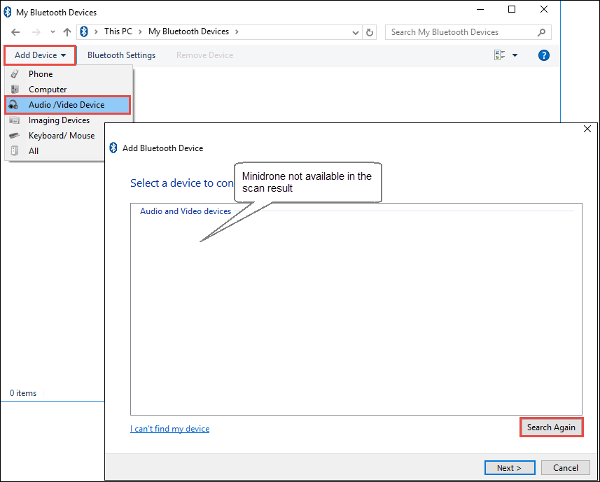Open the view options dropdown arrow
Image resolution: width=600 pixels, height=482 pixels.
515,55
